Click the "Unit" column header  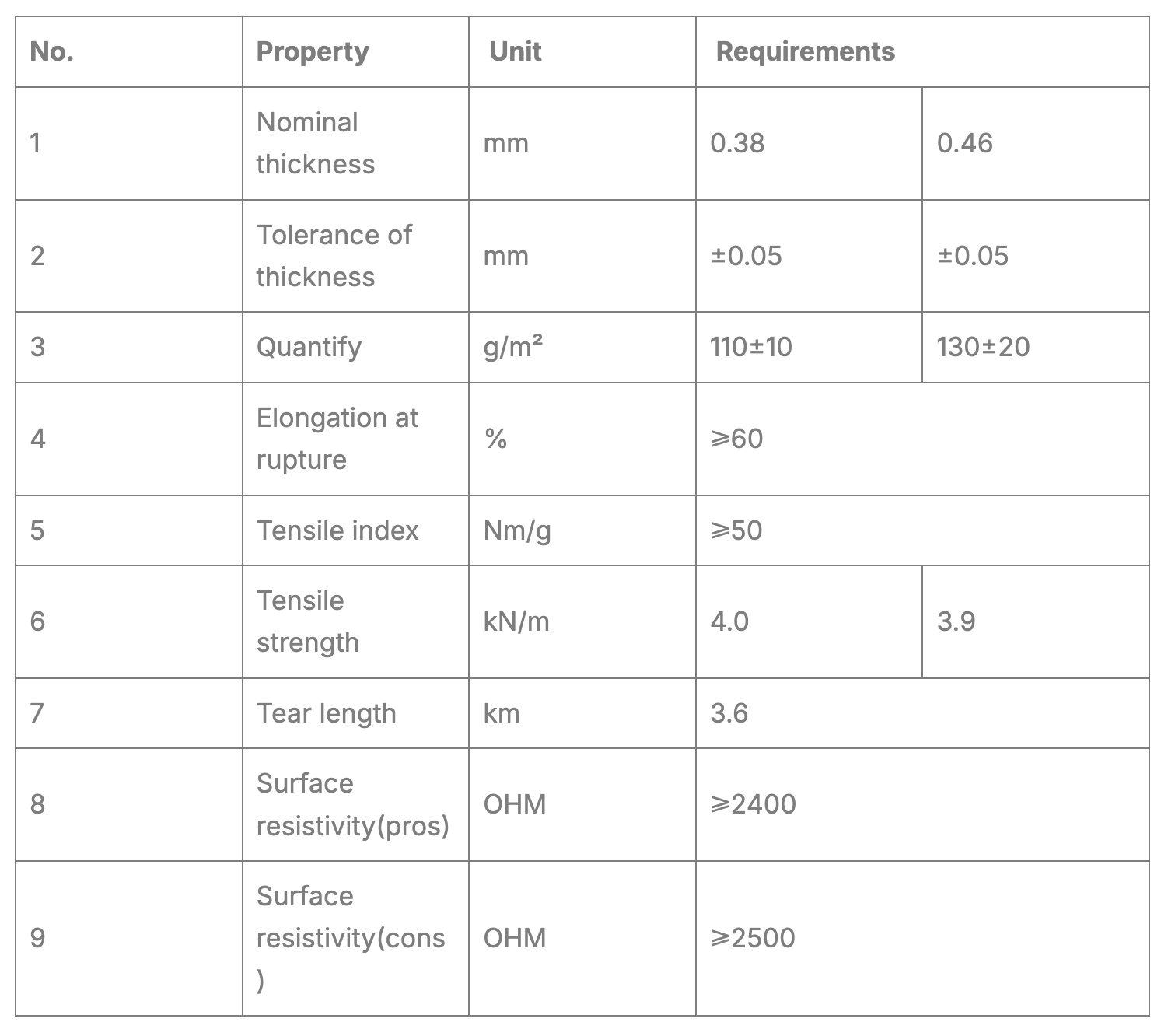click(515, 52)
